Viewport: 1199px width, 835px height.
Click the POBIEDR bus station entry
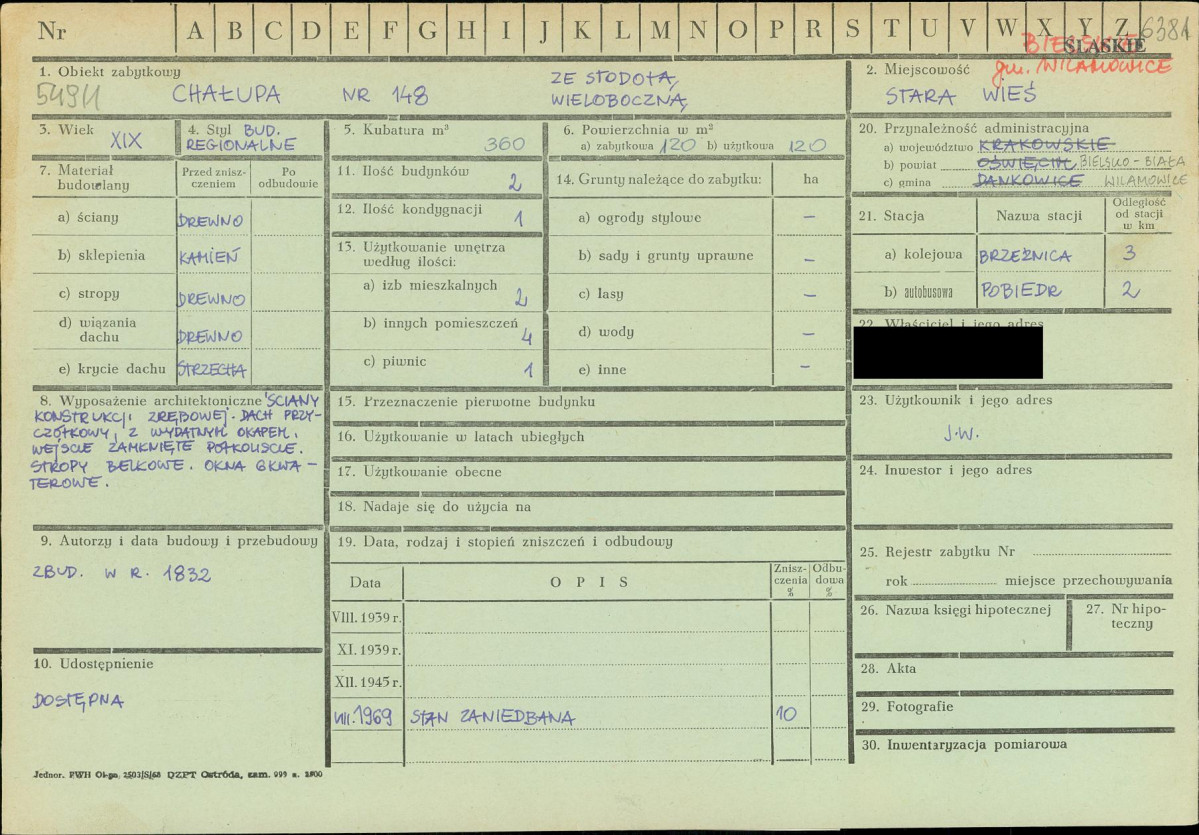[1020, 292]
